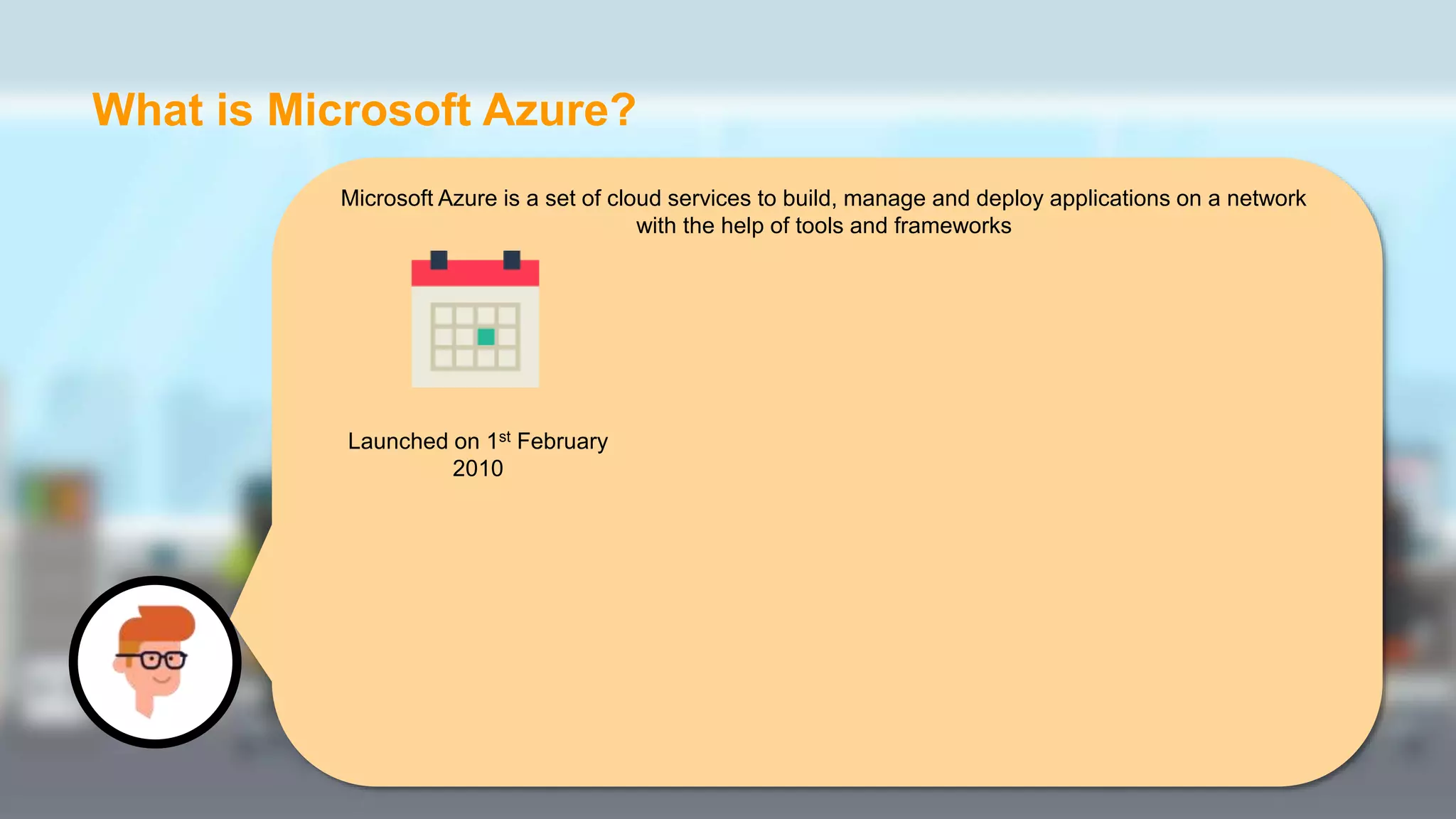The width and height of the screenshot is (1456, 819).
Task: Click the right binder ring on calendar
Action: (512, 259)
